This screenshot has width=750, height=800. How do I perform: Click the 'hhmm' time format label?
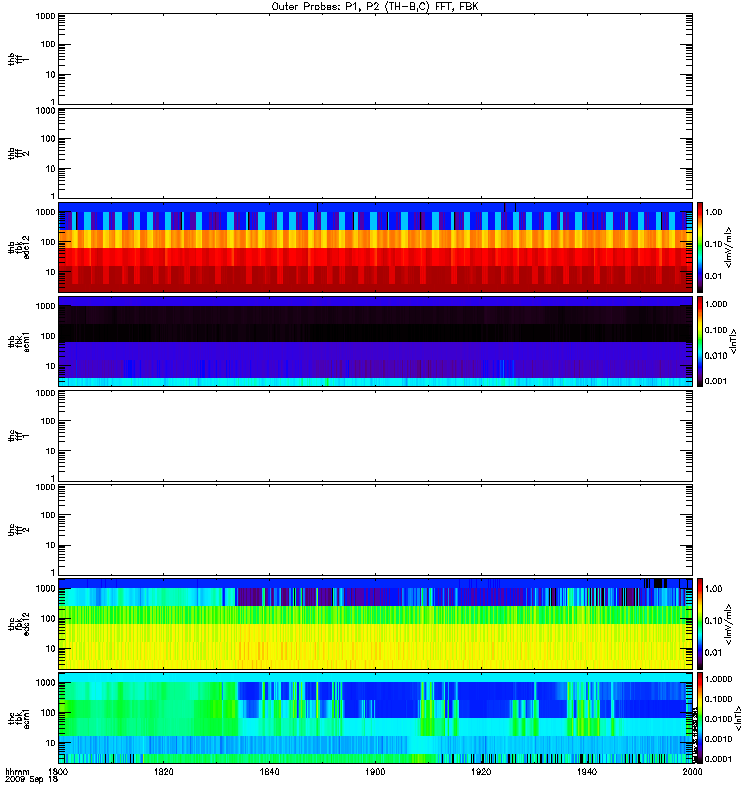click(x=18, y=772)
